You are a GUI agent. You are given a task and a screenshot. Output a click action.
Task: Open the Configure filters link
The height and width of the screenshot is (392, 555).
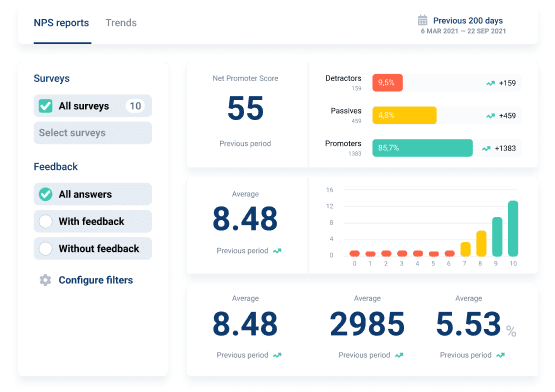(x=96, y=280)
